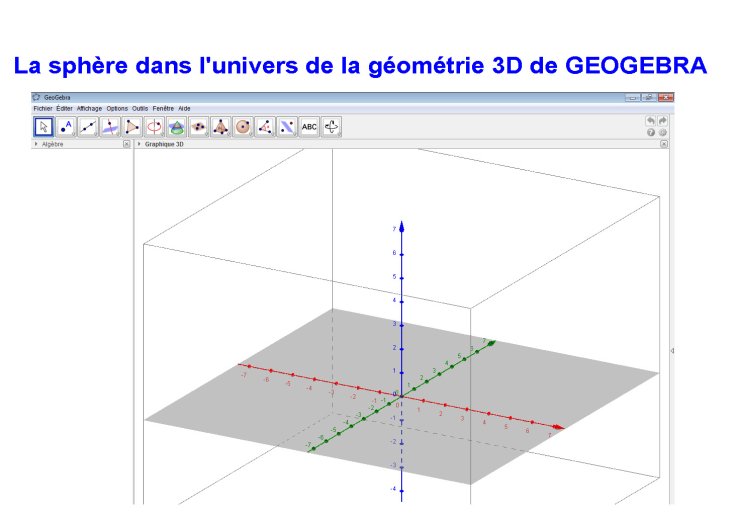The image size is (734, 517).
Task: Open the Options menu
Action: (117, 109)
